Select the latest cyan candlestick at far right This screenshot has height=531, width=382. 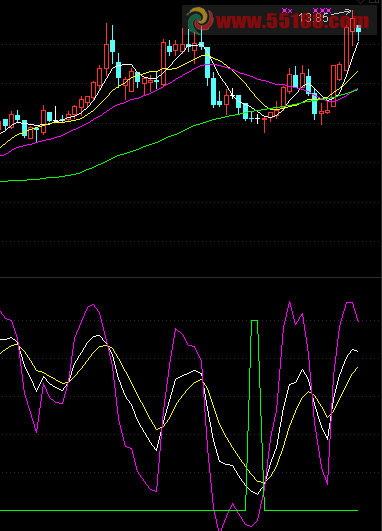(x=358, y=33)
